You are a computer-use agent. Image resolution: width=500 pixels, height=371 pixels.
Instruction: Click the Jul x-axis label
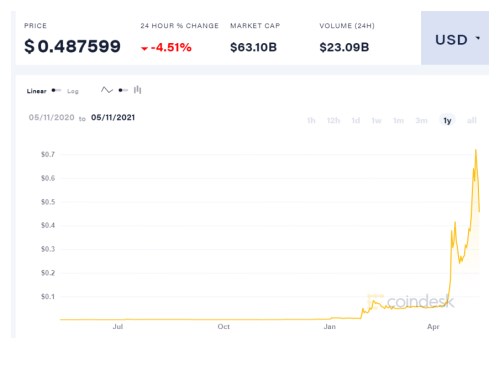(x=118, y=327)
